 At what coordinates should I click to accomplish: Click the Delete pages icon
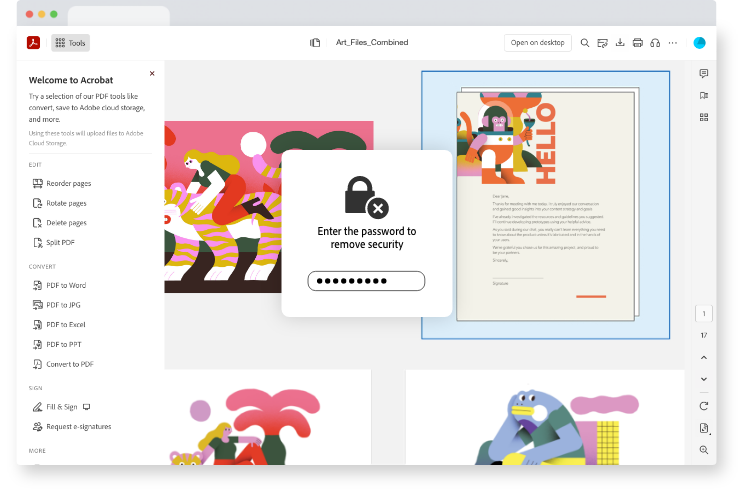point(38,223)
